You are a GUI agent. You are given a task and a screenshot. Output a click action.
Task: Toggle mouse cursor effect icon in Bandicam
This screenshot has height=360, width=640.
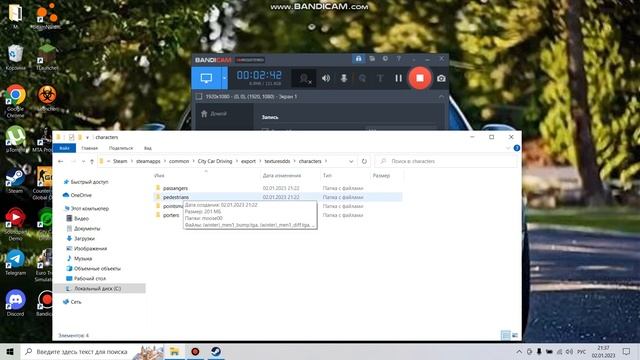coord(362,78)
